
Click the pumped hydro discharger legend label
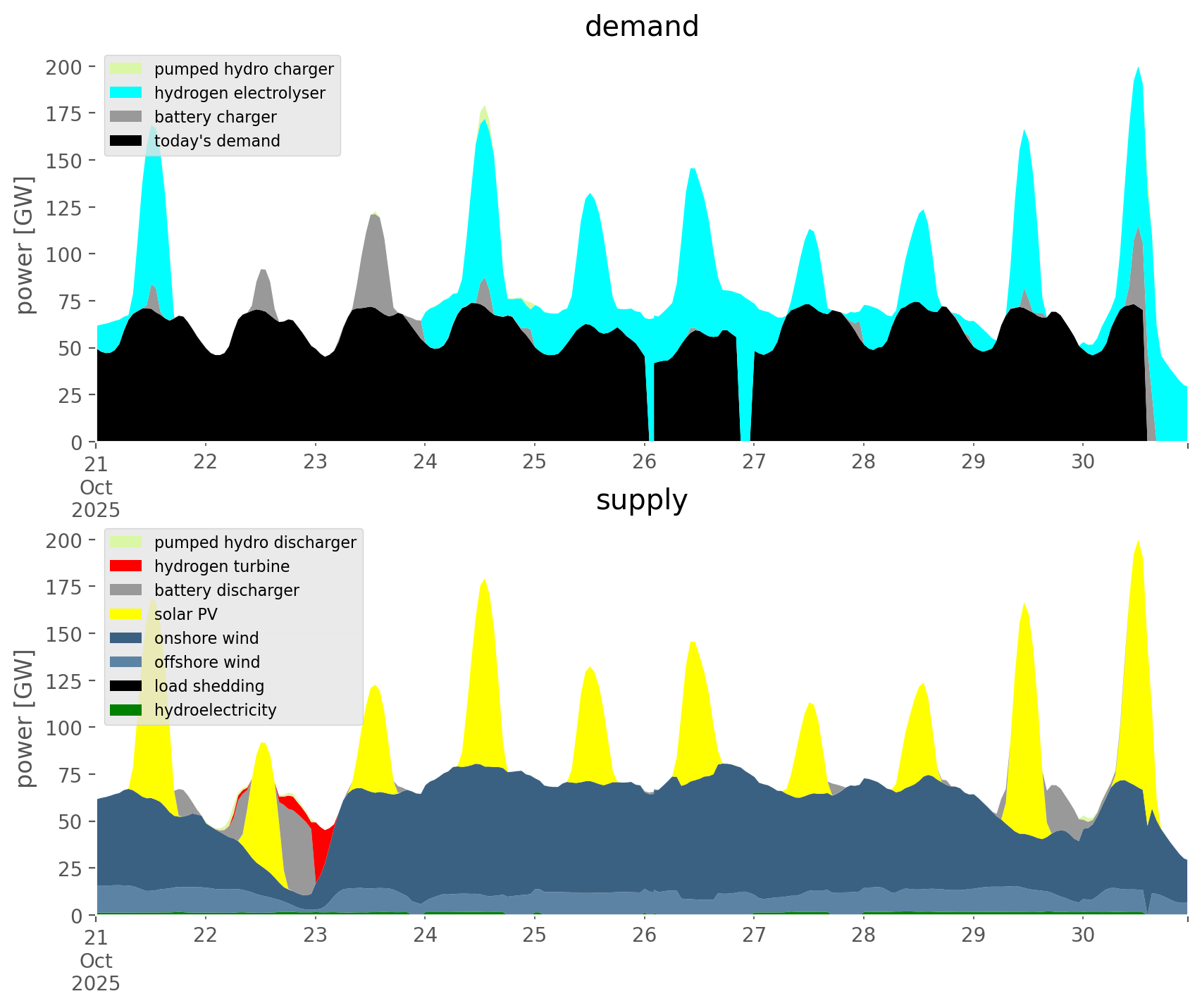255,542
